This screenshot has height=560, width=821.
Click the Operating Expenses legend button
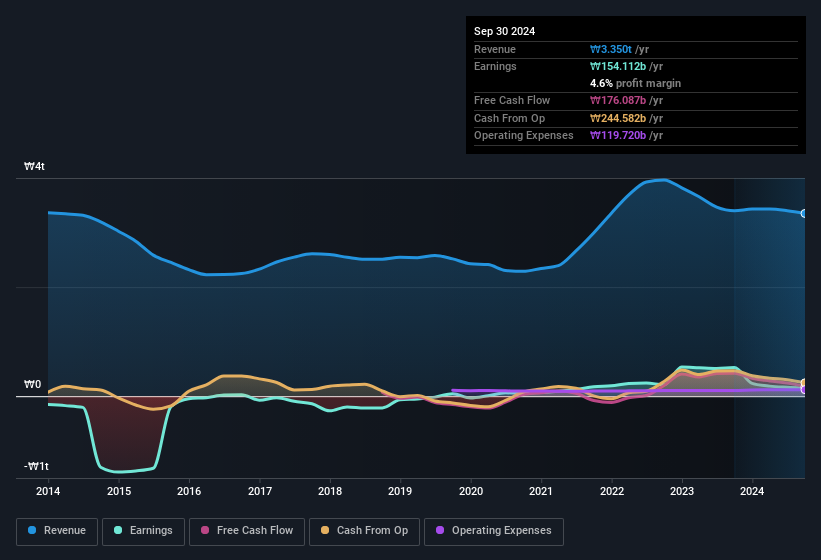[494, 531]
